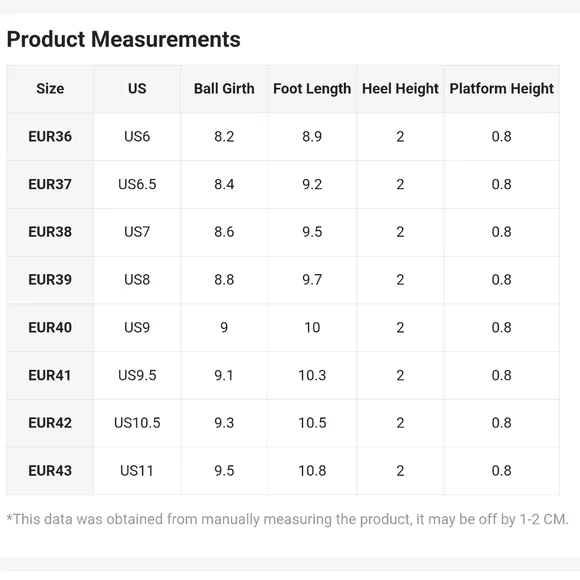Viewport: 580px width, 580px height.
Task: Select the Size column header
Action: (50, 89)
